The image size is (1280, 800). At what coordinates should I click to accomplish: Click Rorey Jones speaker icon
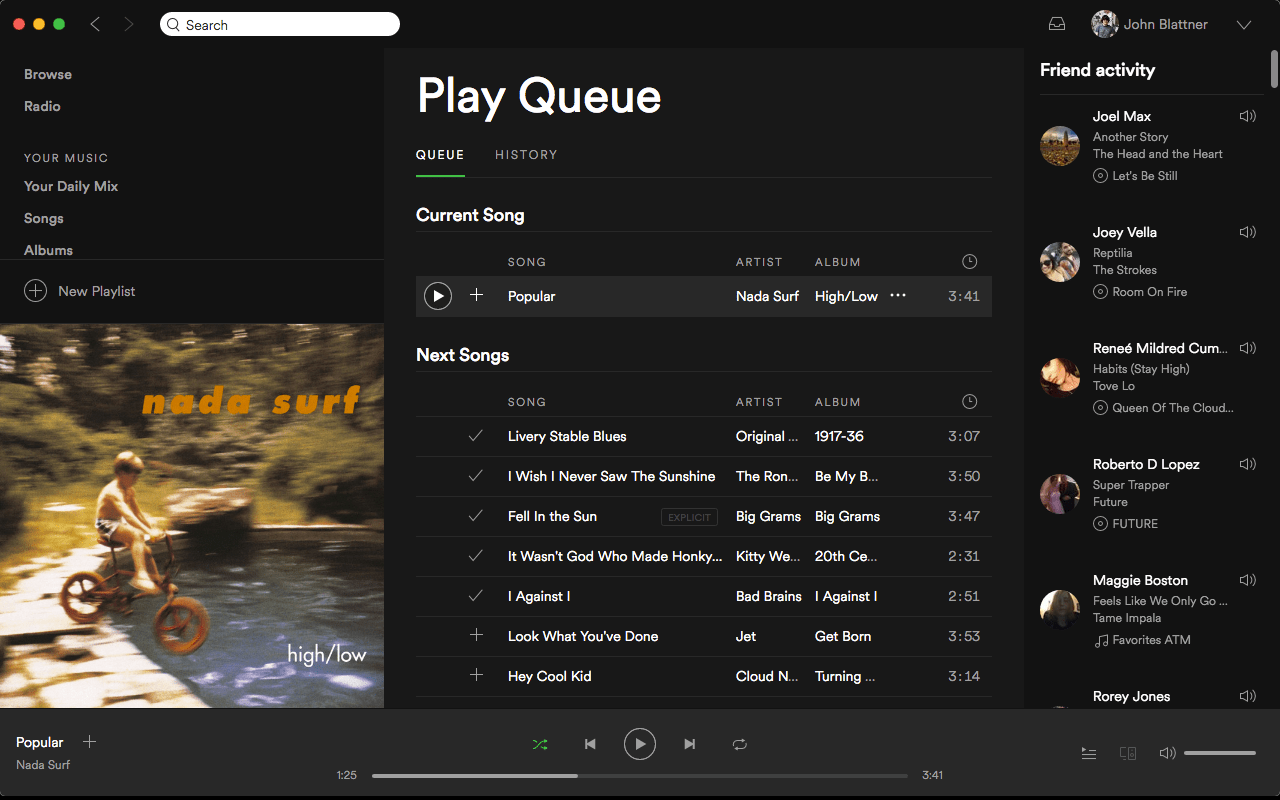tap(1247, 696)
